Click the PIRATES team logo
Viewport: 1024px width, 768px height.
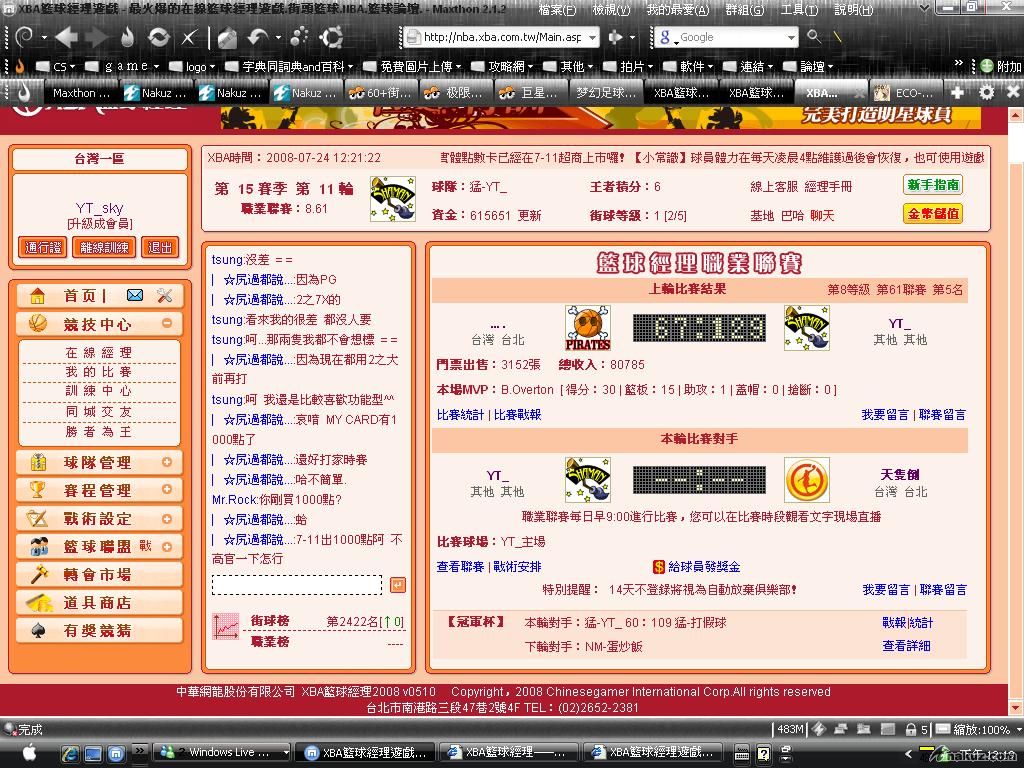pos(588,328)
